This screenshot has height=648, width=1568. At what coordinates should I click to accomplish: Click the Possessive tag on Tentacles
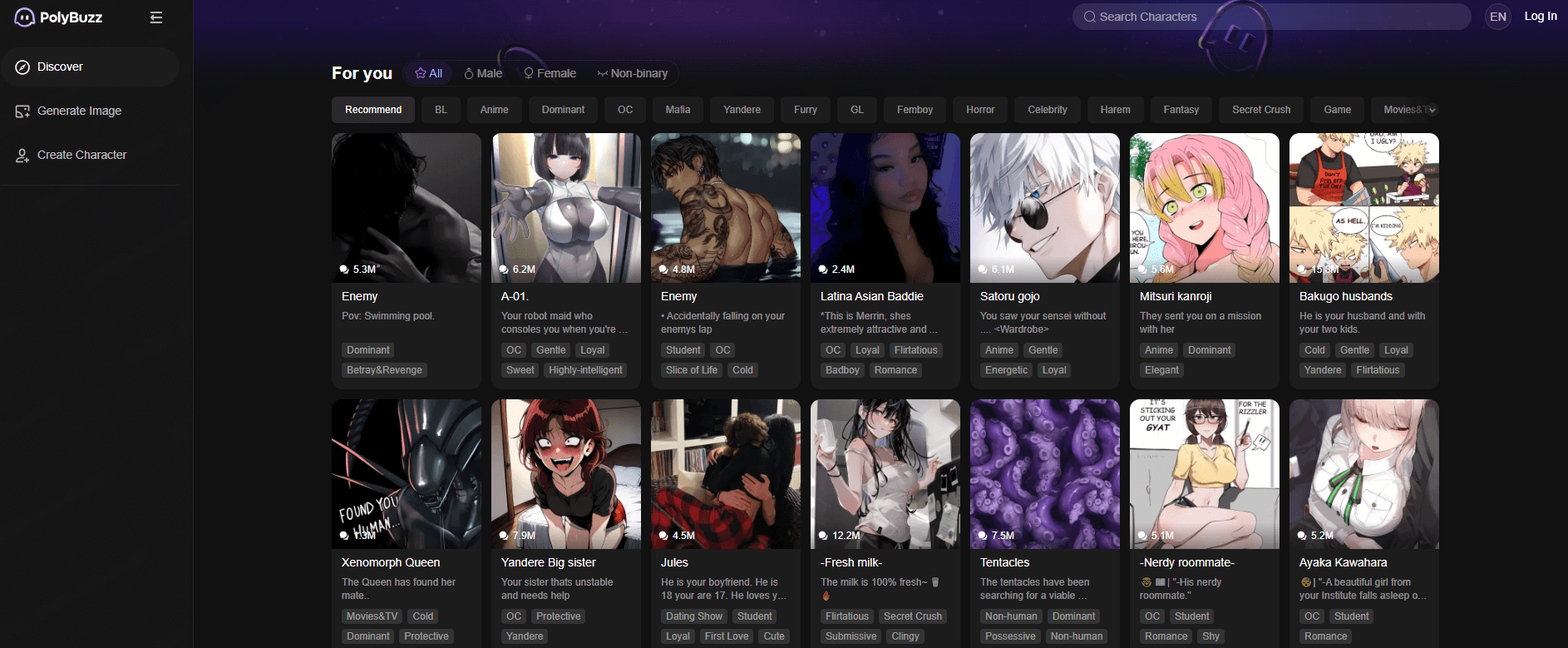tap(1010, 636)
